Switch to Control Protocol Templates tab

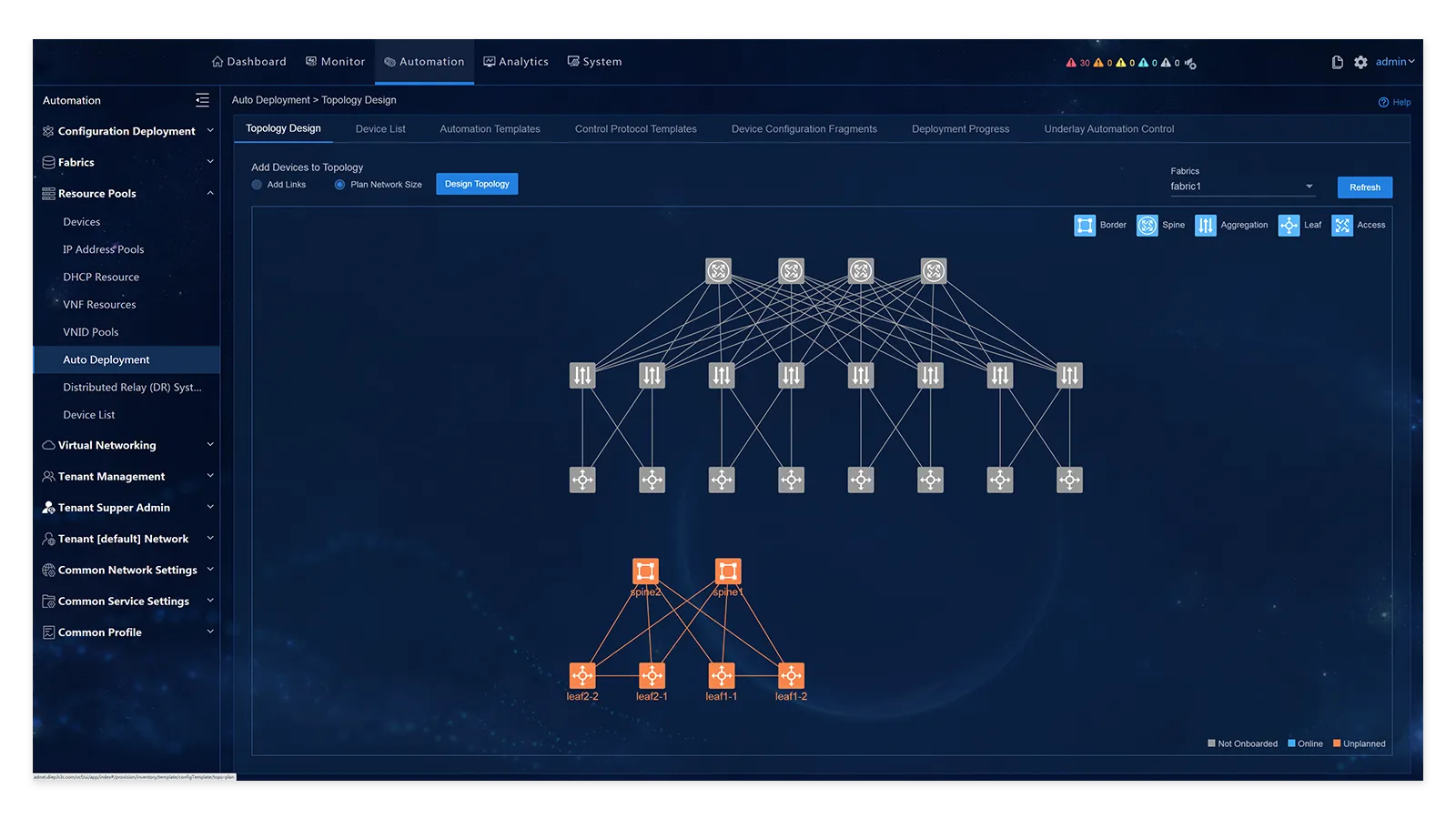(x=635, y=129)
